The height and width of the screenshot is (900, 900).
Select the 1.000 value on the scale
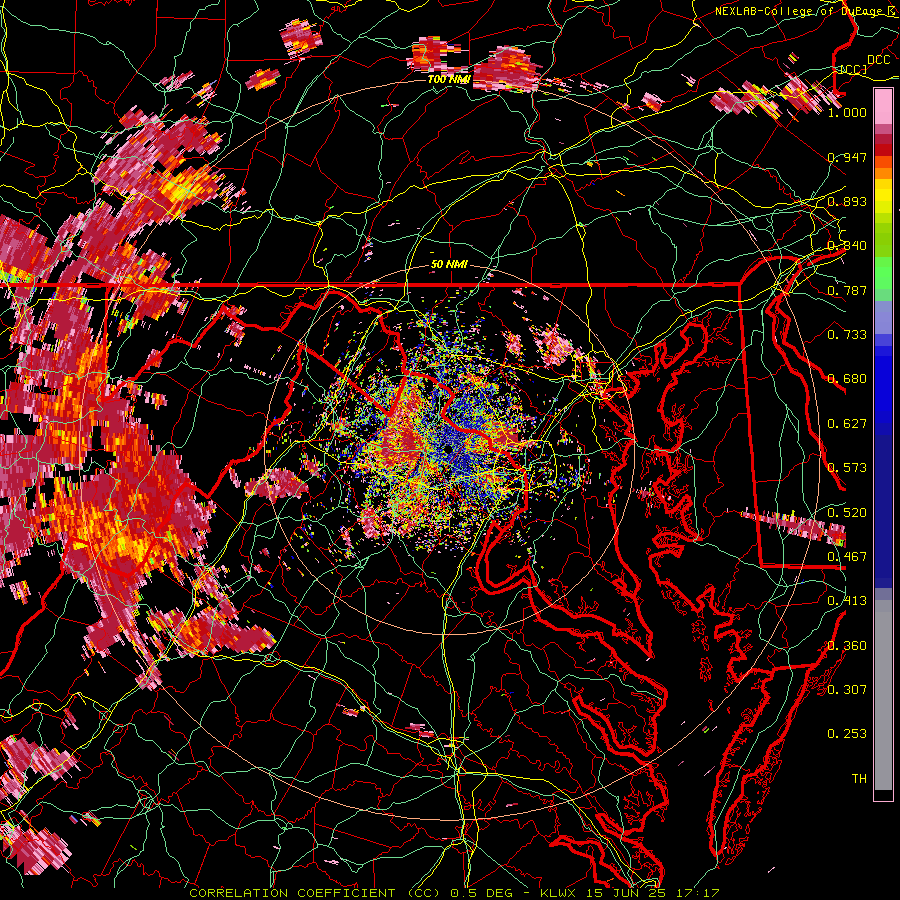point(847,112)
